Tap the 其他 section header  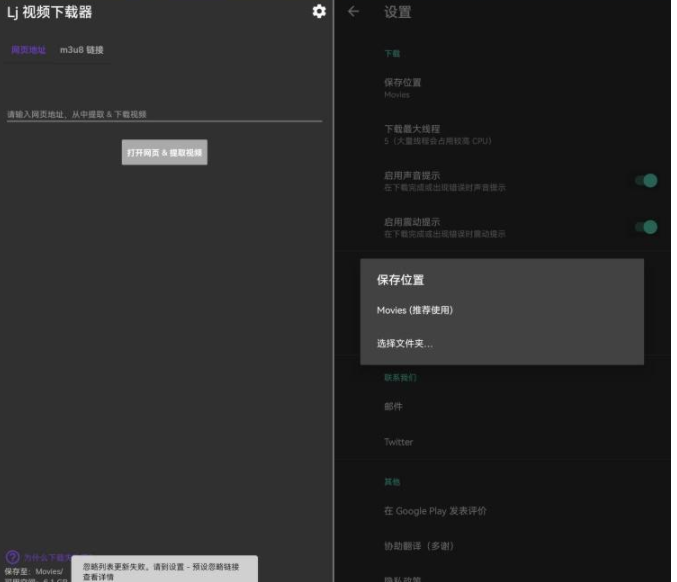(x=392, y=482)
